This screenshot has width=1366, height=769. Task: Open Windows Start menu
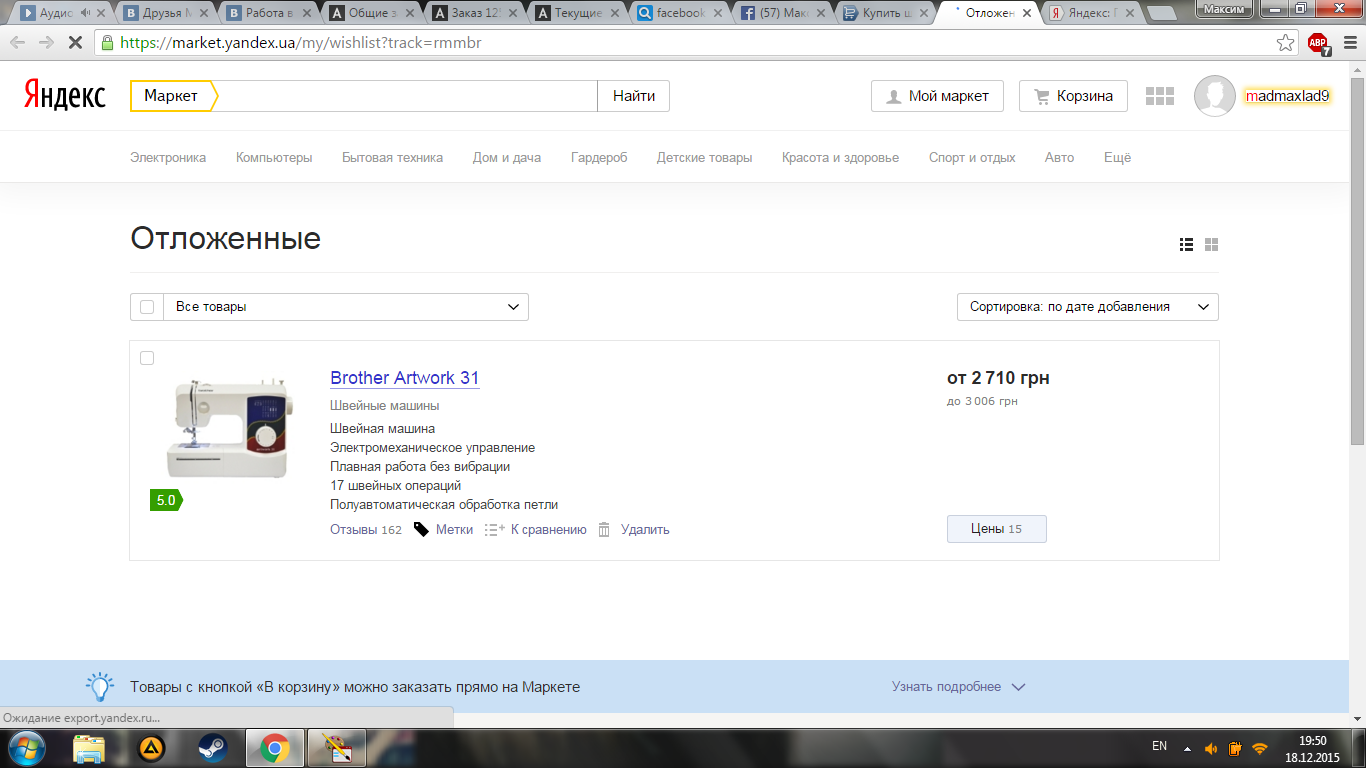pos(27,748)
